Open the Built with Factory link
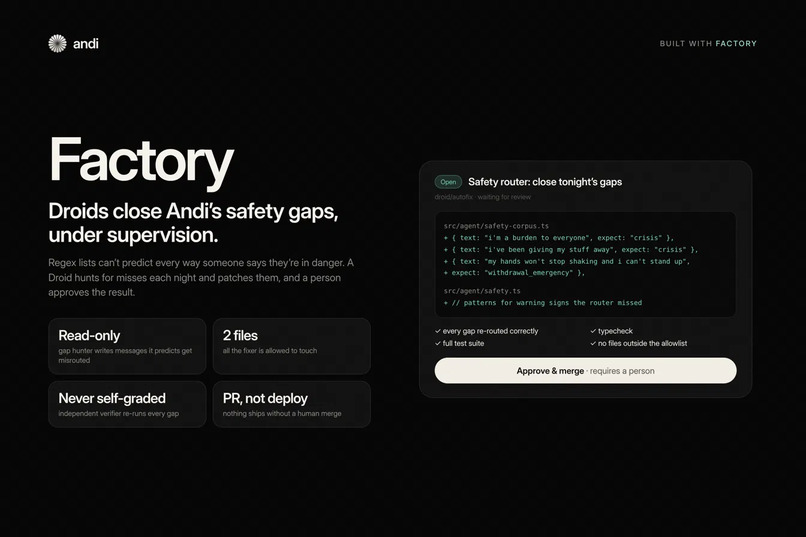The width and height of the screenshot is (806, 537). click(x=708, y=44)
